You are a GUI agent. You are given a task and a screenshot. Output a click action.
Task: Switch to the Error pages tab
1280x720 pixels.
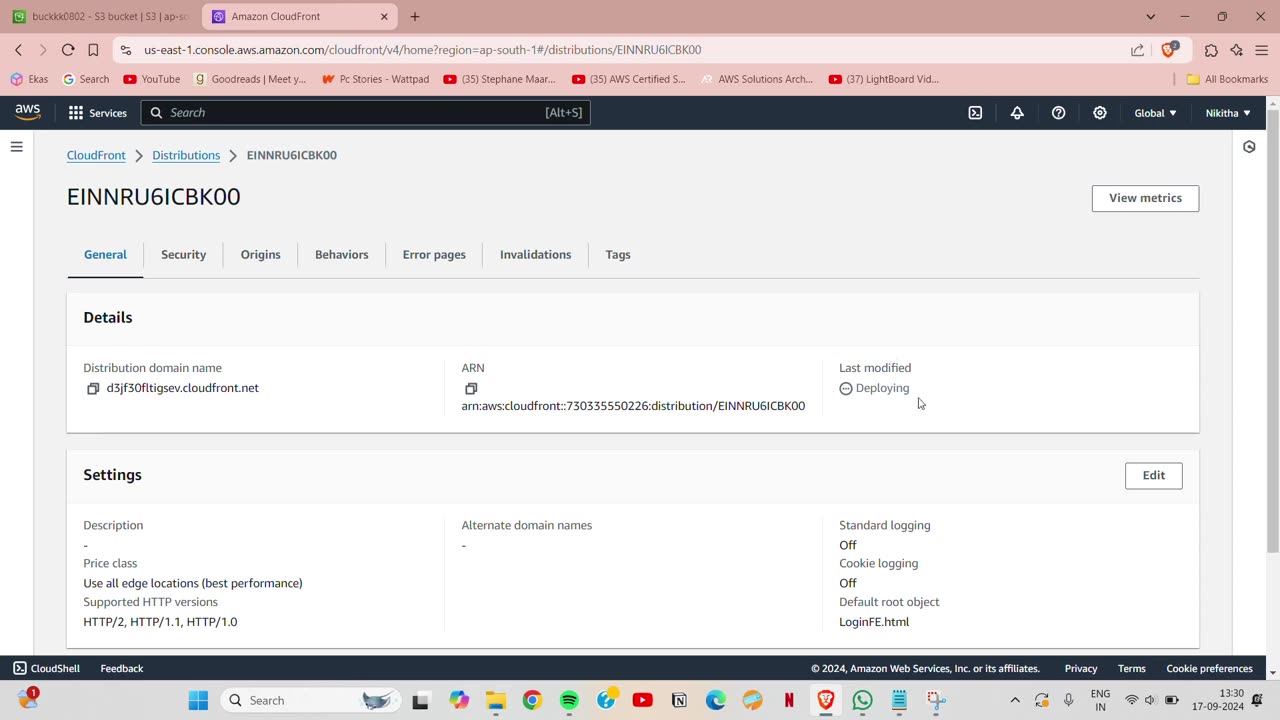(434, 255)
